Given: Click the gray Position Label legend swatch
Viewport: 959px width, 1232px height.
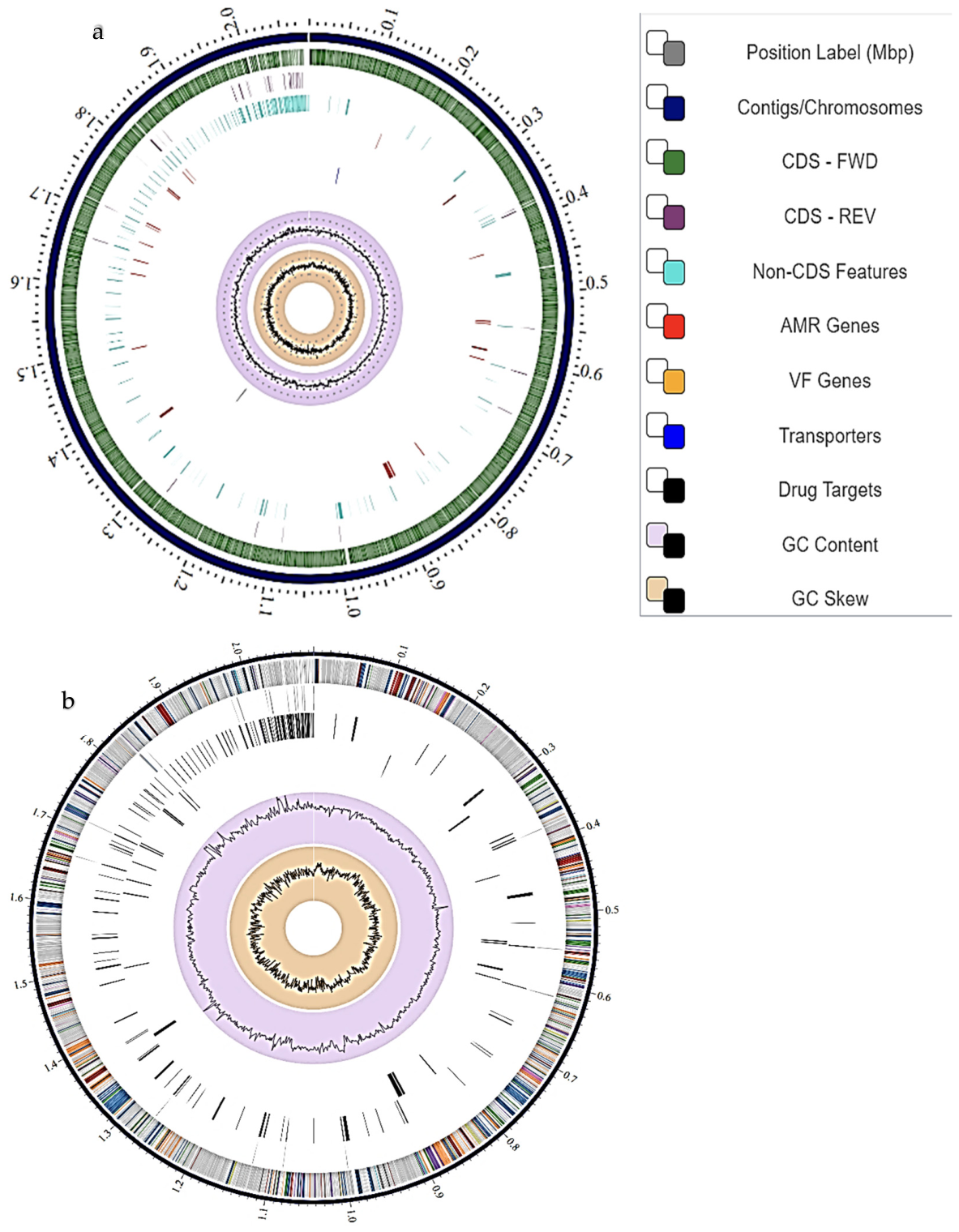Looking at the screenshot, I should (x=674, y=53).
